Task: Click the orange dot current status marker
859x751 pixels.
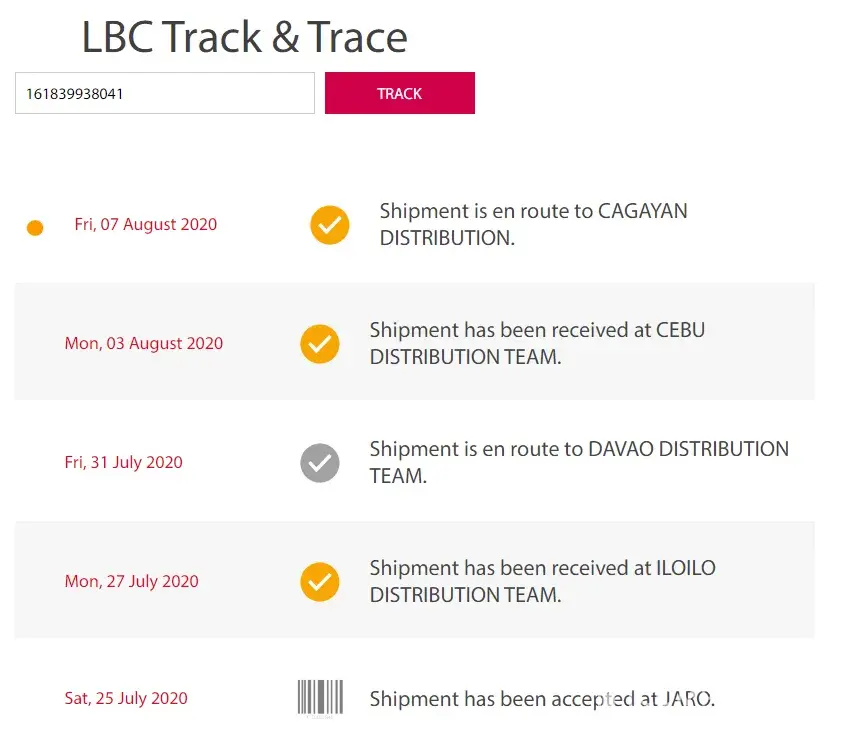Action: point(35,227)
